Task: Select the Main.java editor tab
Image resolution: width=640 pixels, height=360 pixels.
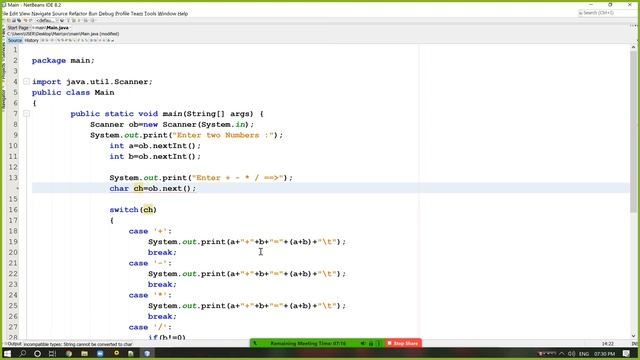Action: (51, 28)
